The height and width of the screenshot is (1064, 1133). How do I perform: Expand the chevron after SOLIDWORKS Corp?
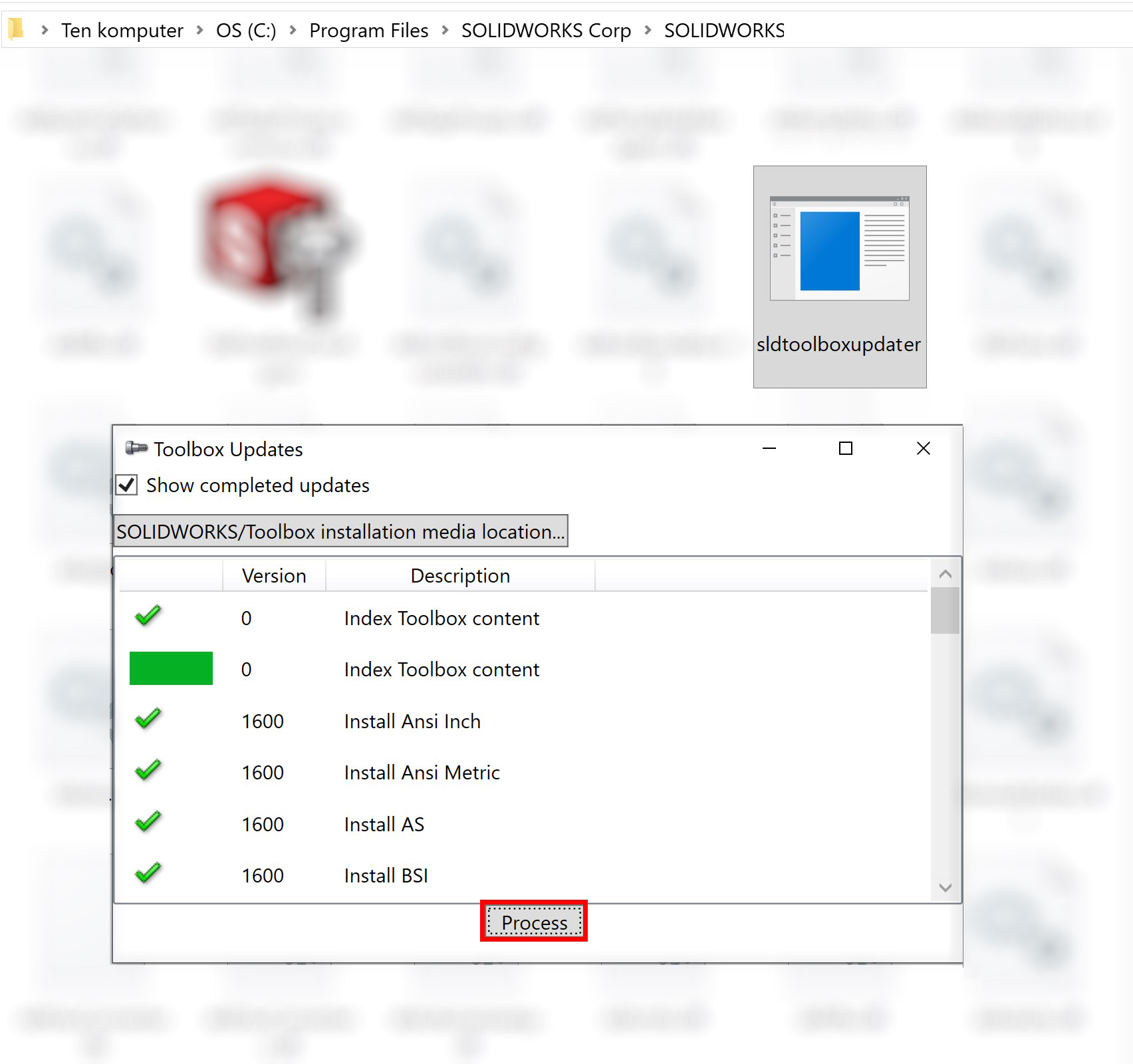point(648,30)
